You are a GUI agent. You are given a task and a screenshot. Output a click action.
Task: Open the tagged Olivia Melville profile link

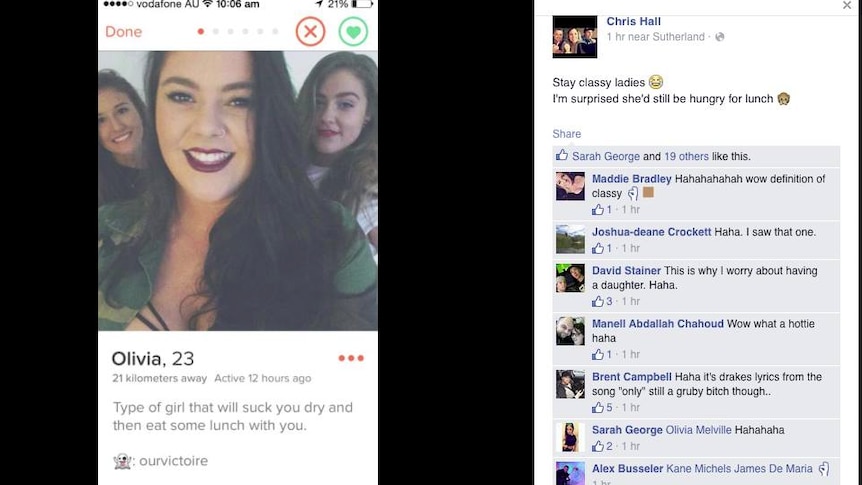pos(698,430)
